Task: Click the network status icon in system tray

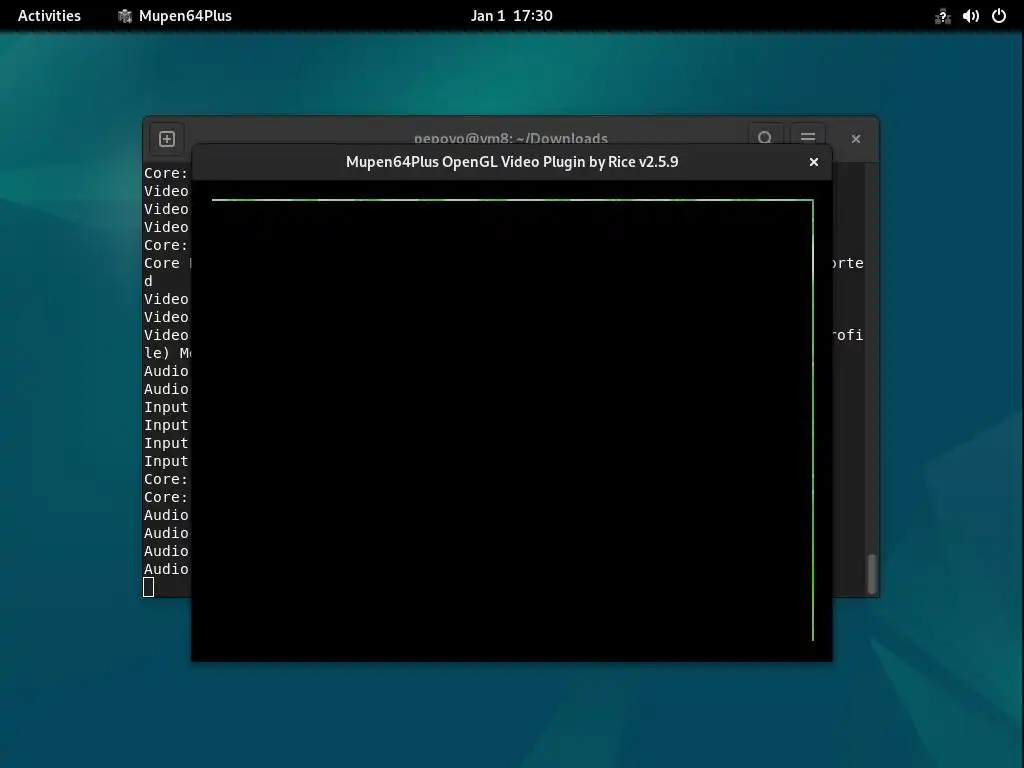Action: coord(942,16)
